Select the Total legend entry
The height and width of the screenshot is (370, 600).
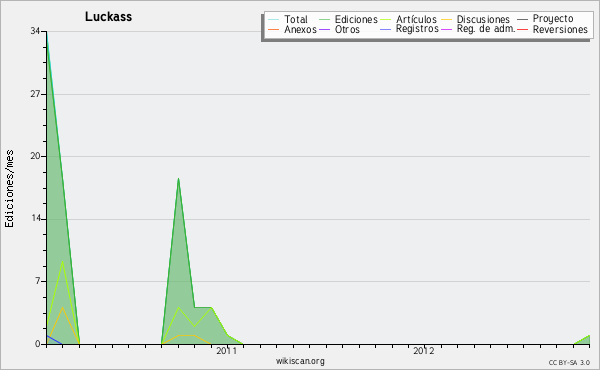[296, 19]
